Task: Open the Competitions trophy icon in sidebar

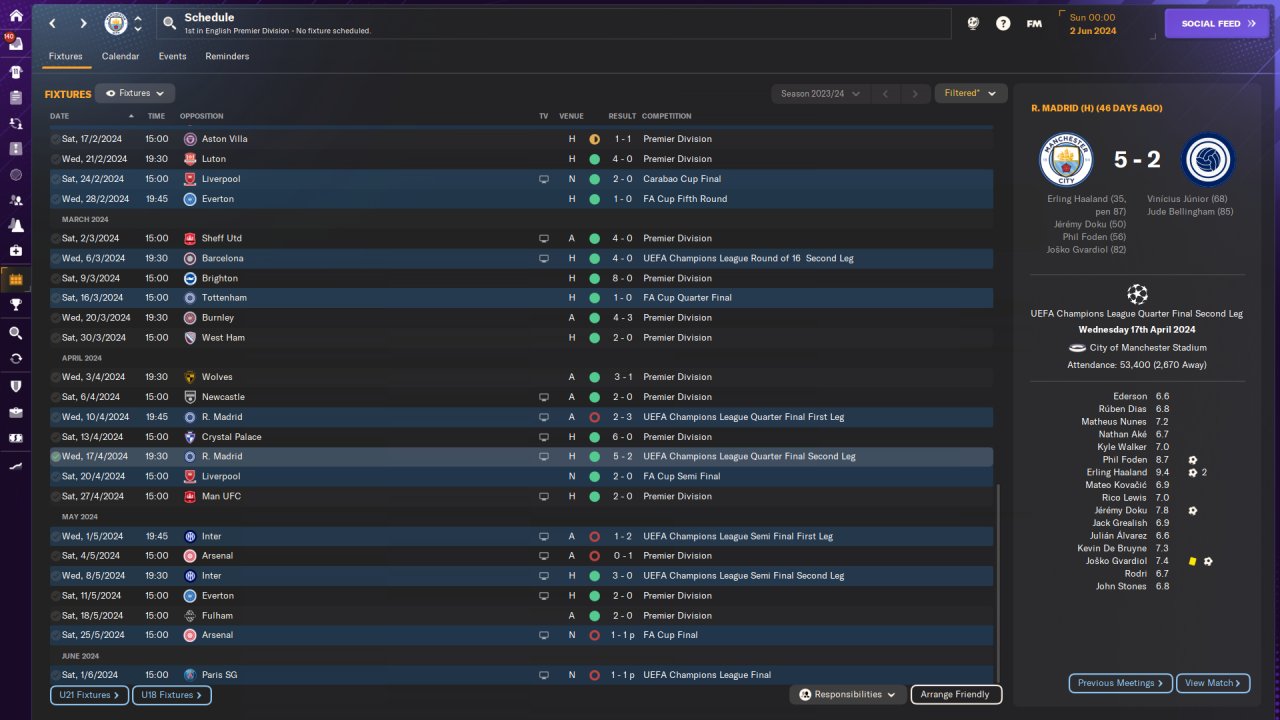Action: point(15,305)
